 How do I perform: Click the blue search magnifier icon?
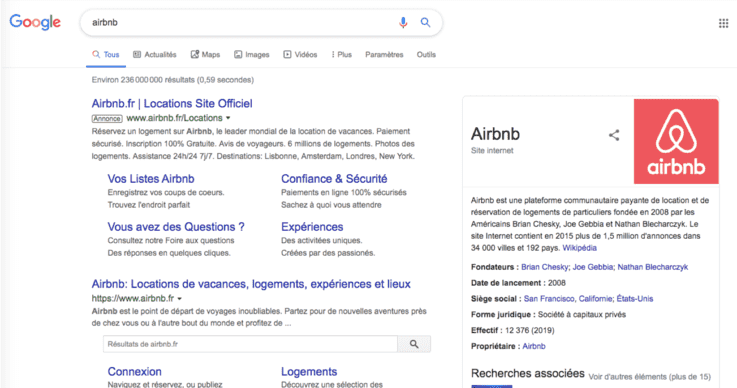(425, 22)
